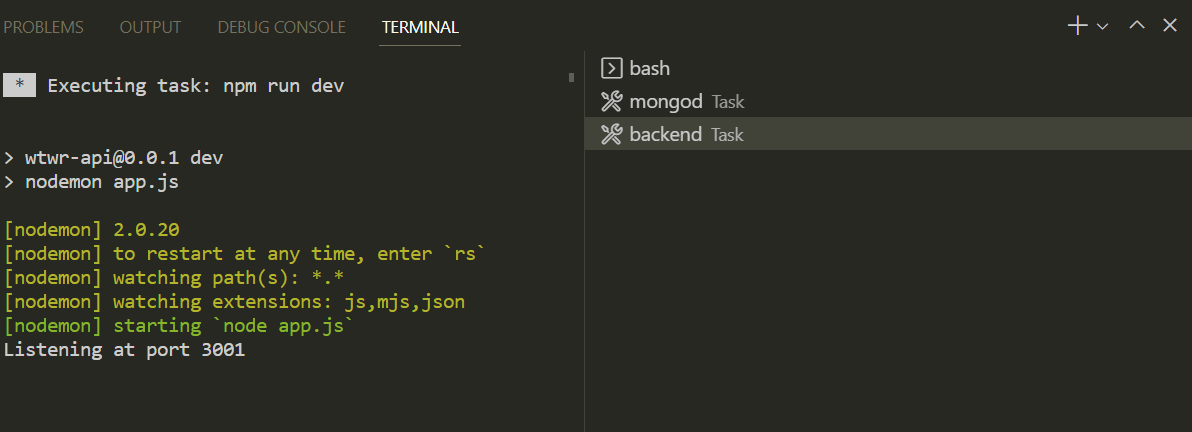The image size is (1192, 432).
Task: Click the terminal scrollbar marker
Action: click(571, 76)
